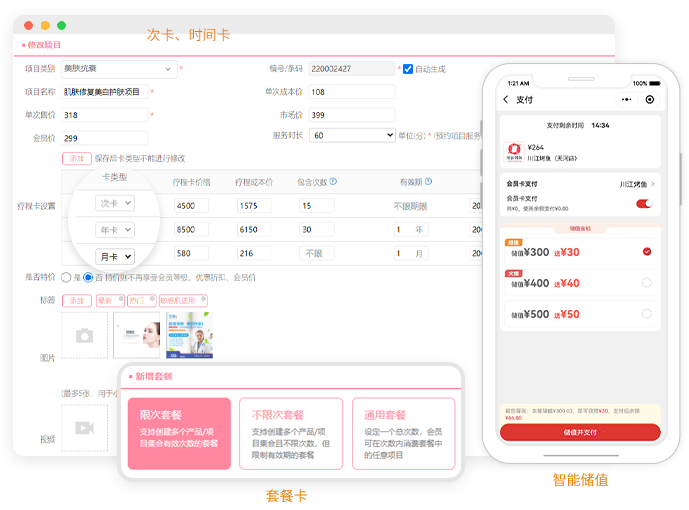Click the 单次成本价 field showing 108

point(352,92)
